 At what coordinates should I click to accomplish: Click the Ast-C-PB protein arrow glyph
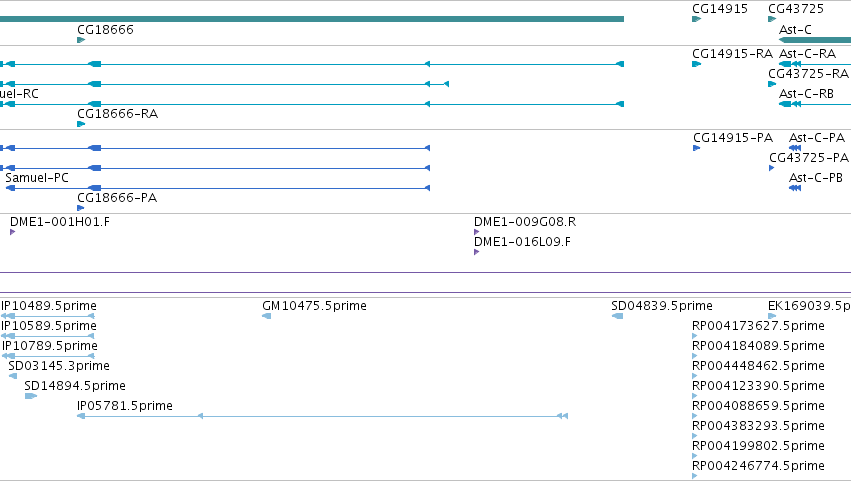[795, 188]
